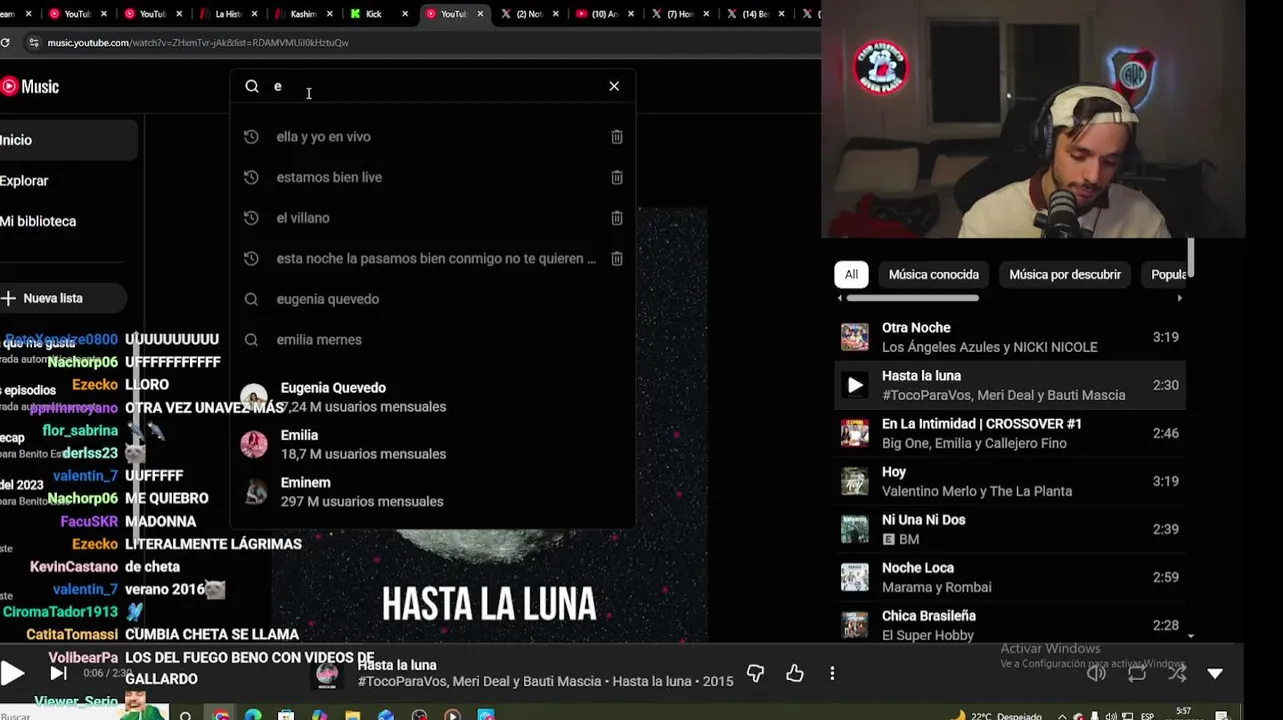Open the Eminem artist result

point(432,492)
